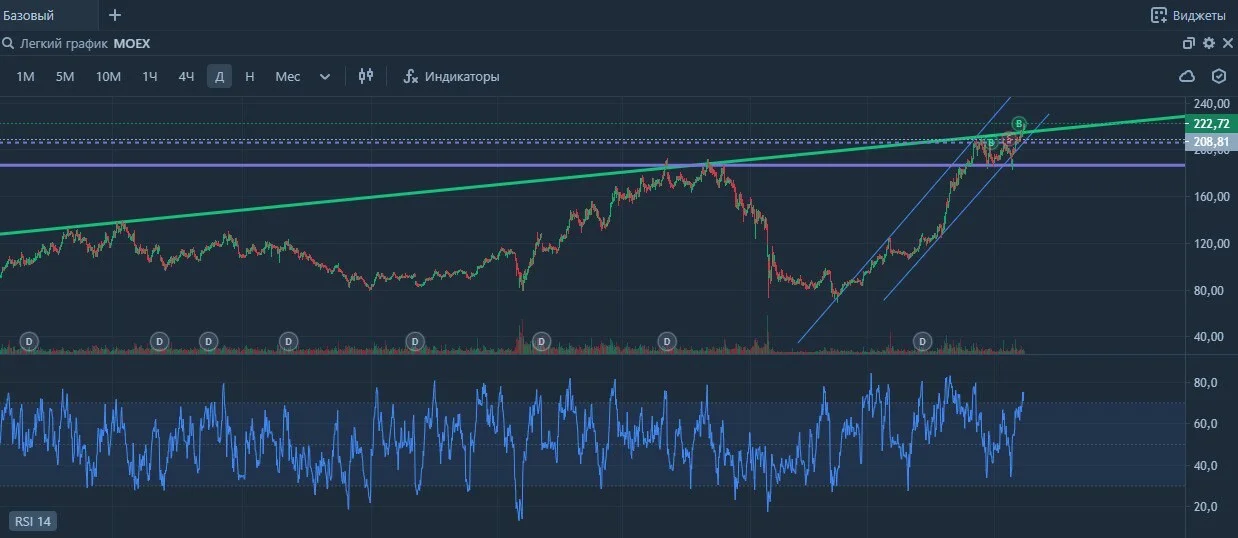1238x538 pixels.
Task: Select the Д daily timeframe
Action: (220, 76)
